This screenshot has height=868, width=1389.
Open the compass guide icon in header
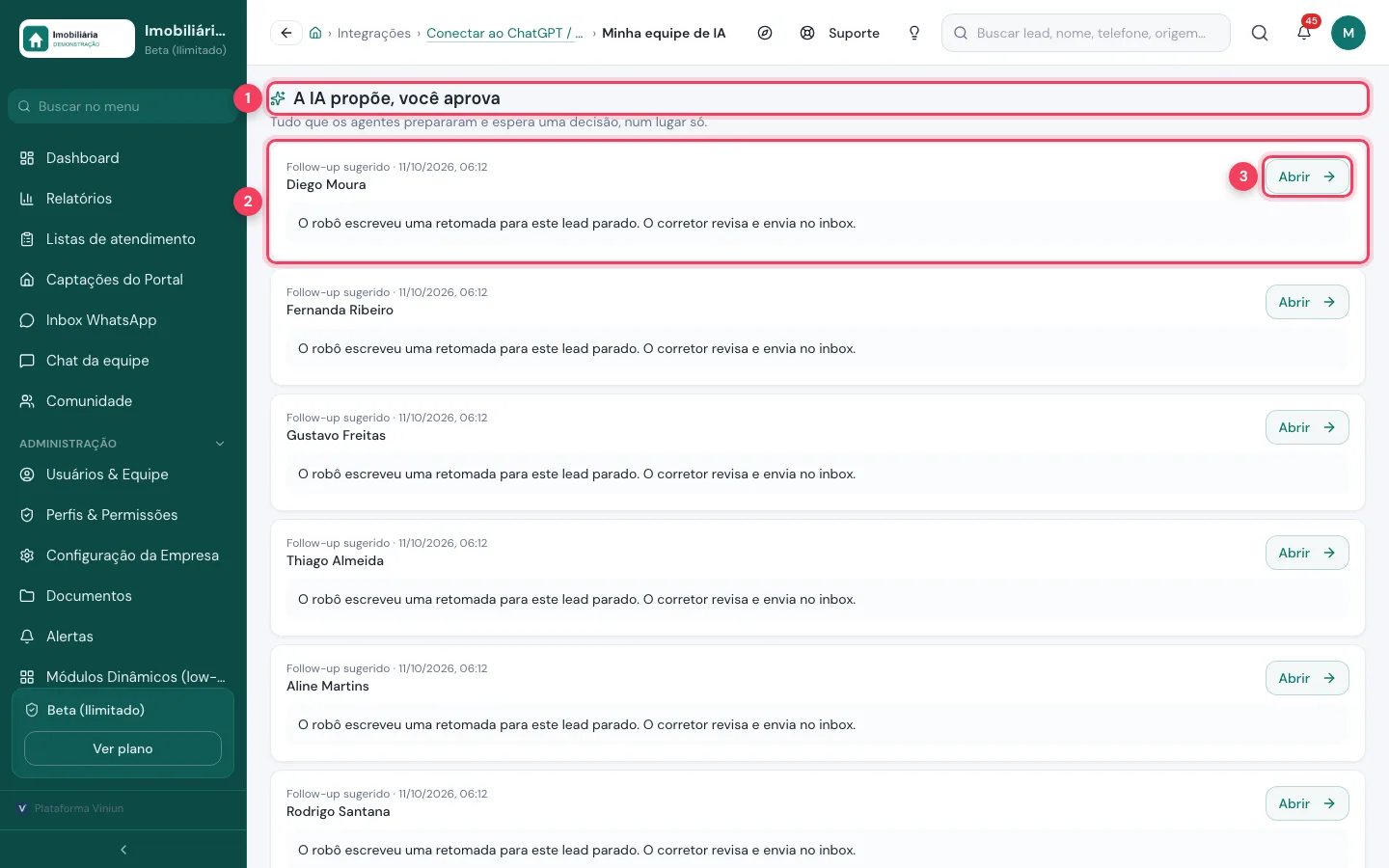[765, 33]
